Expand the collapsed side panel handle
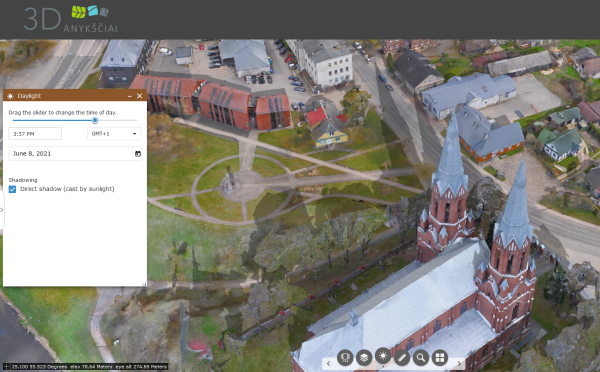Screen dimensions: 600x372 click(2, 209)
